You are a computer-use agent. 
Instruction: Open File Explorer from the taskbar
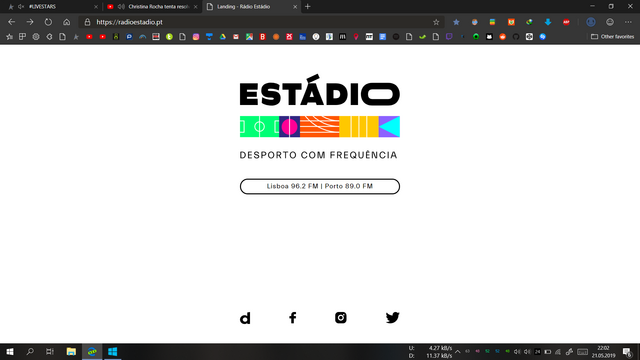[71, 351]
